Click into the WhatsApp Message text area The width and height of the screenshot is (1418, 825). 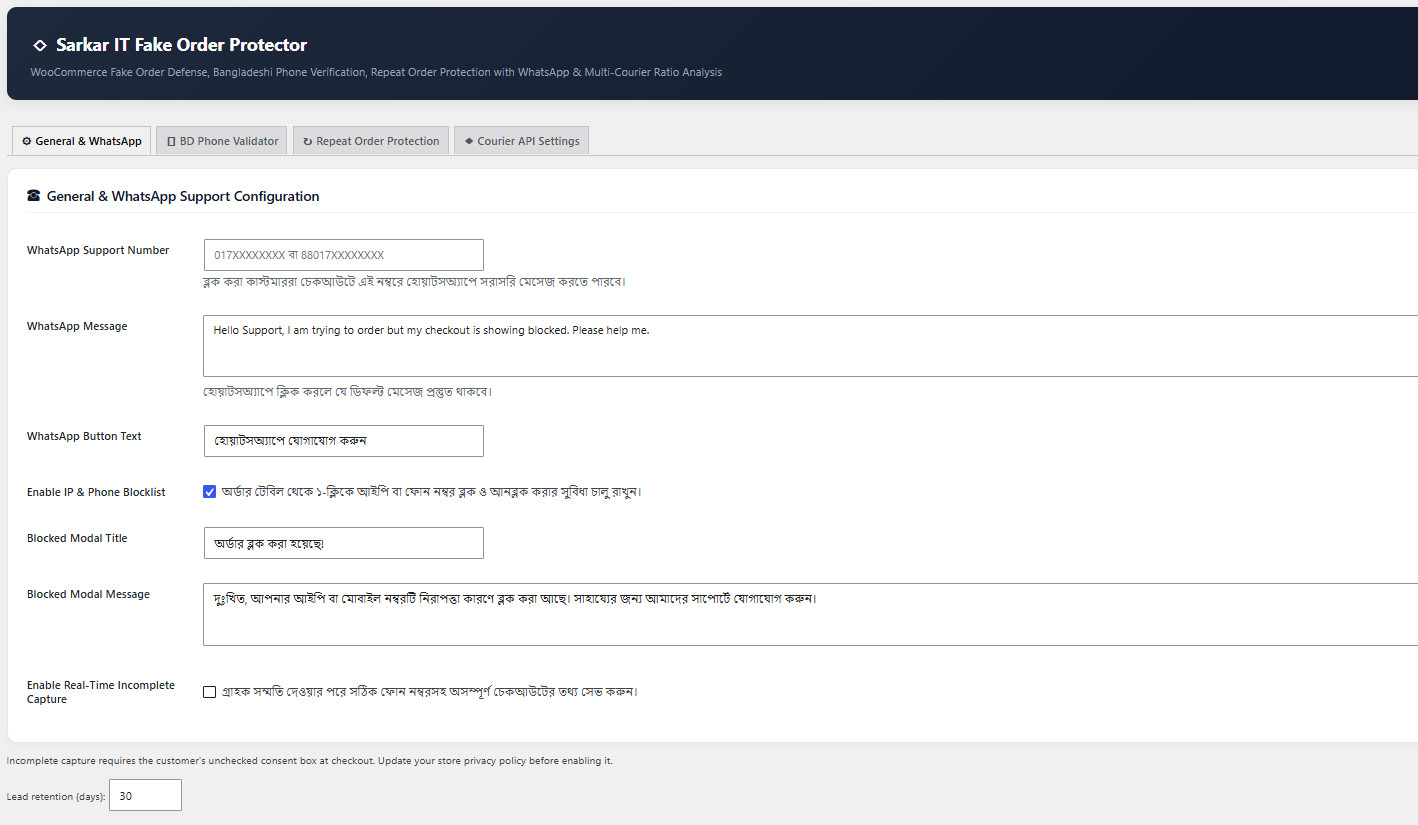810,346
